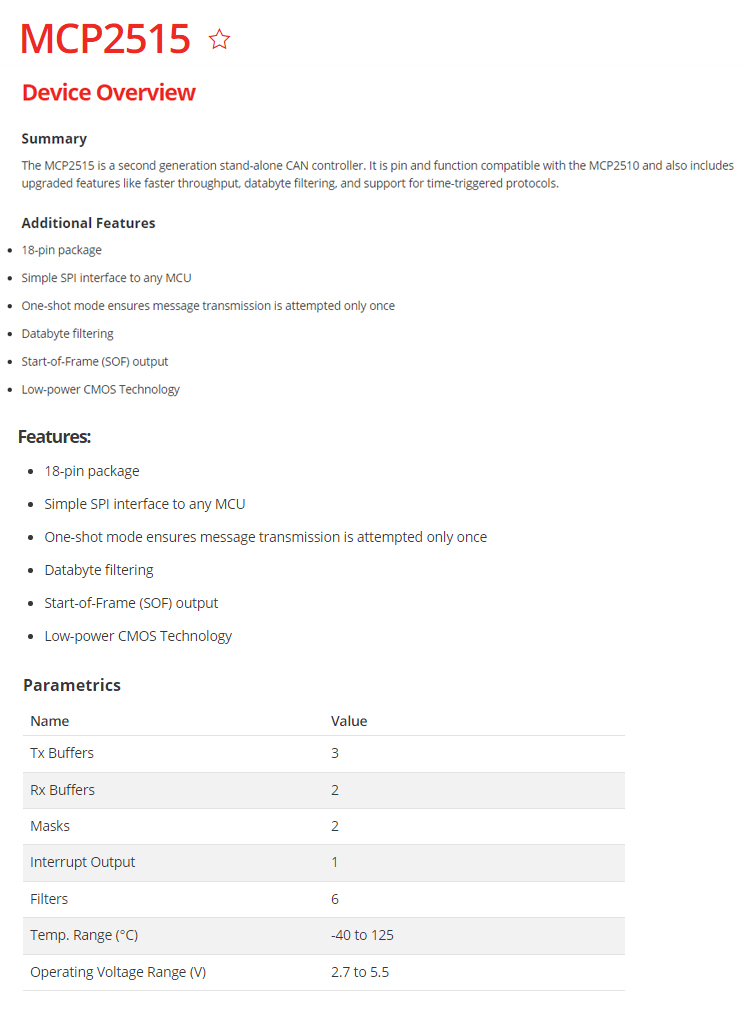The height and width of the screenshot is (1020, 750).
Task: Click the Value column header
Action: [349, 721]
